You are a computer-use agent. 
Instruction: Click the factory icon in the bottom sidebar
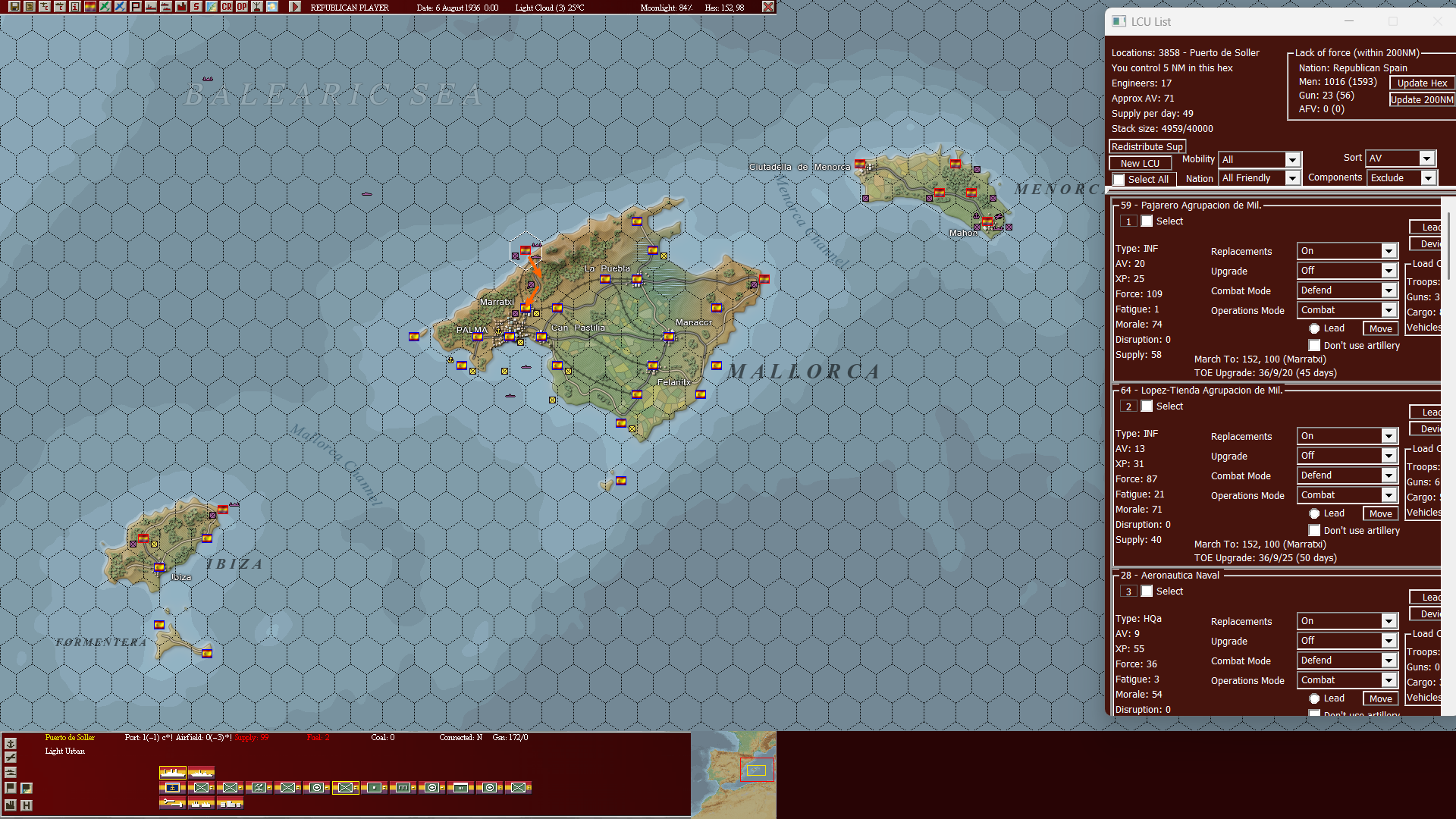tap(11, 805)
